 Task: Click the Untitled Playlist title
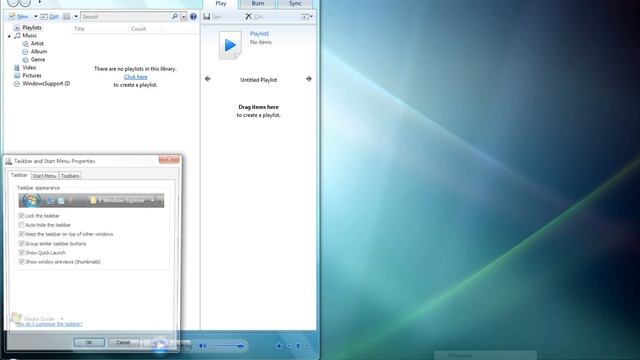tap(258, 80)
